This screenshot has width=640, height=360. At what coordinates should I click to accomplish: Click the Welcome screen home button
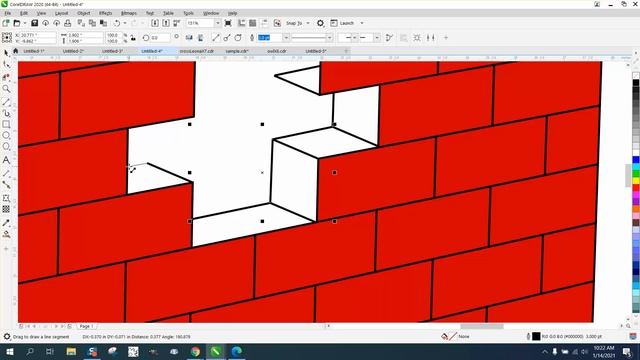16,51
